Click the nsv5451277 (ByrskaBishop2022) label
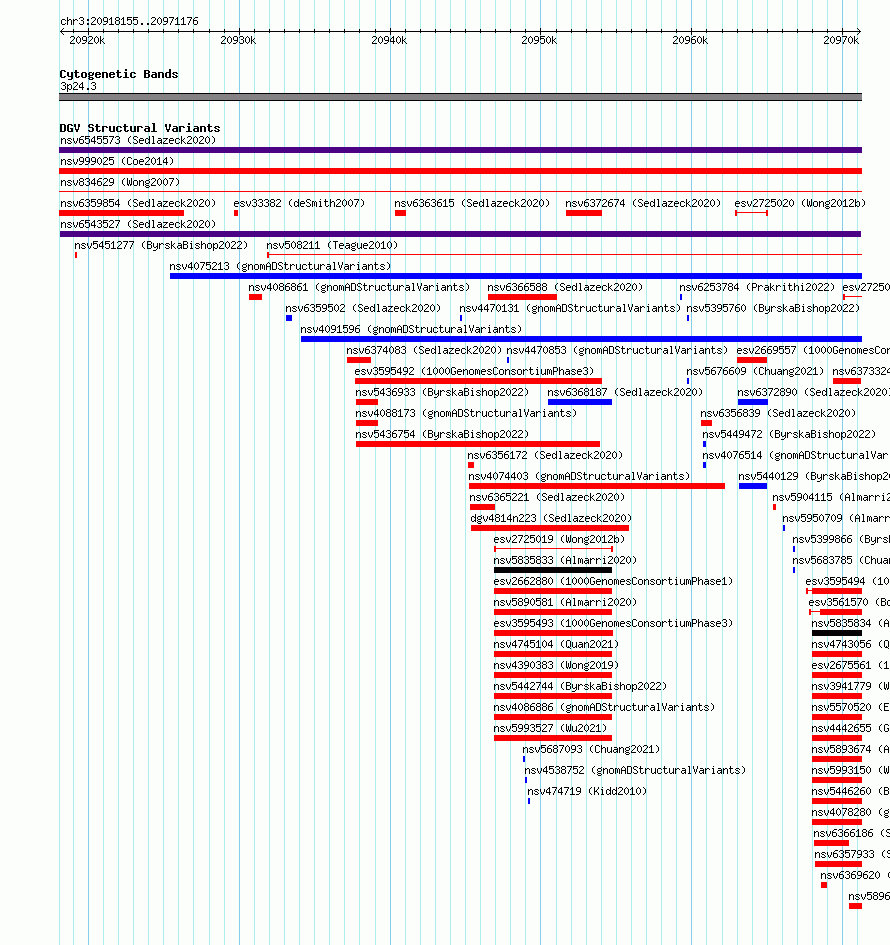The width and height of the screenshot is (890, 945). pos(161,245)
